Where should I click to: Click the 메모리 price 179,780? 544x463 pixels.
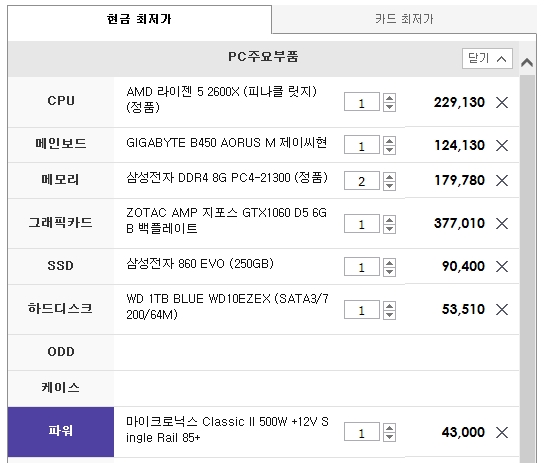459,180
